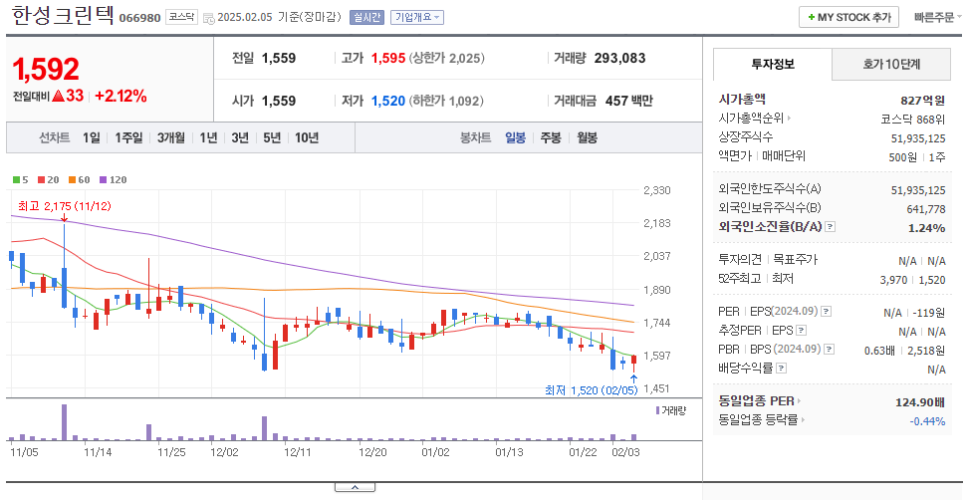The width and height of the screenshot is (966, 500).
Task: Open the 동일업종 등락률 link
Action: click(x=762, y=419)
